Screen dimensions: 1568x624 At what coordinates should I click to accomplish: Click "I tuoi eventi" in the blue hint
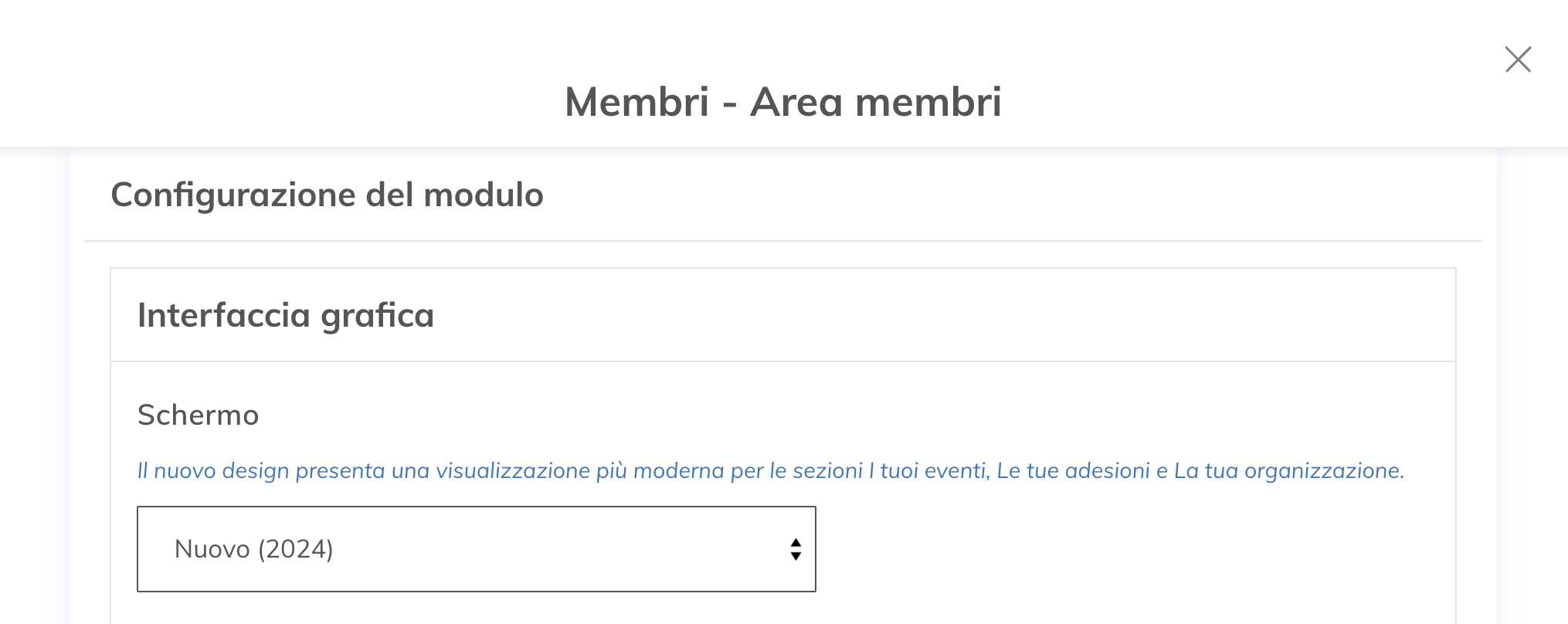click(928, 471)
